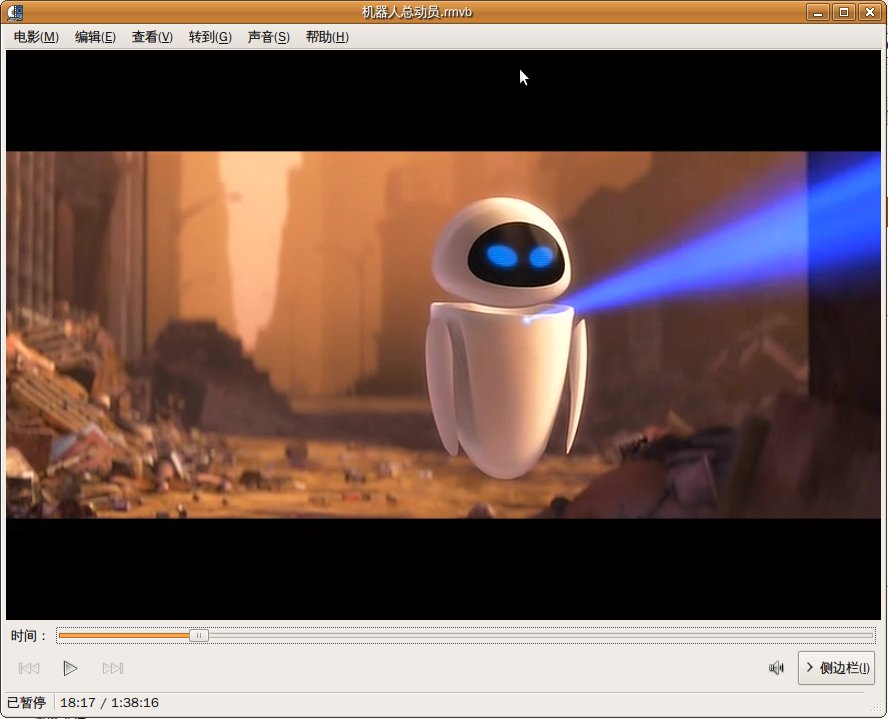The image size is (888, 719).
Task: Minimize the movie player window
Action: pyautogui.click(x=818, y=12)
